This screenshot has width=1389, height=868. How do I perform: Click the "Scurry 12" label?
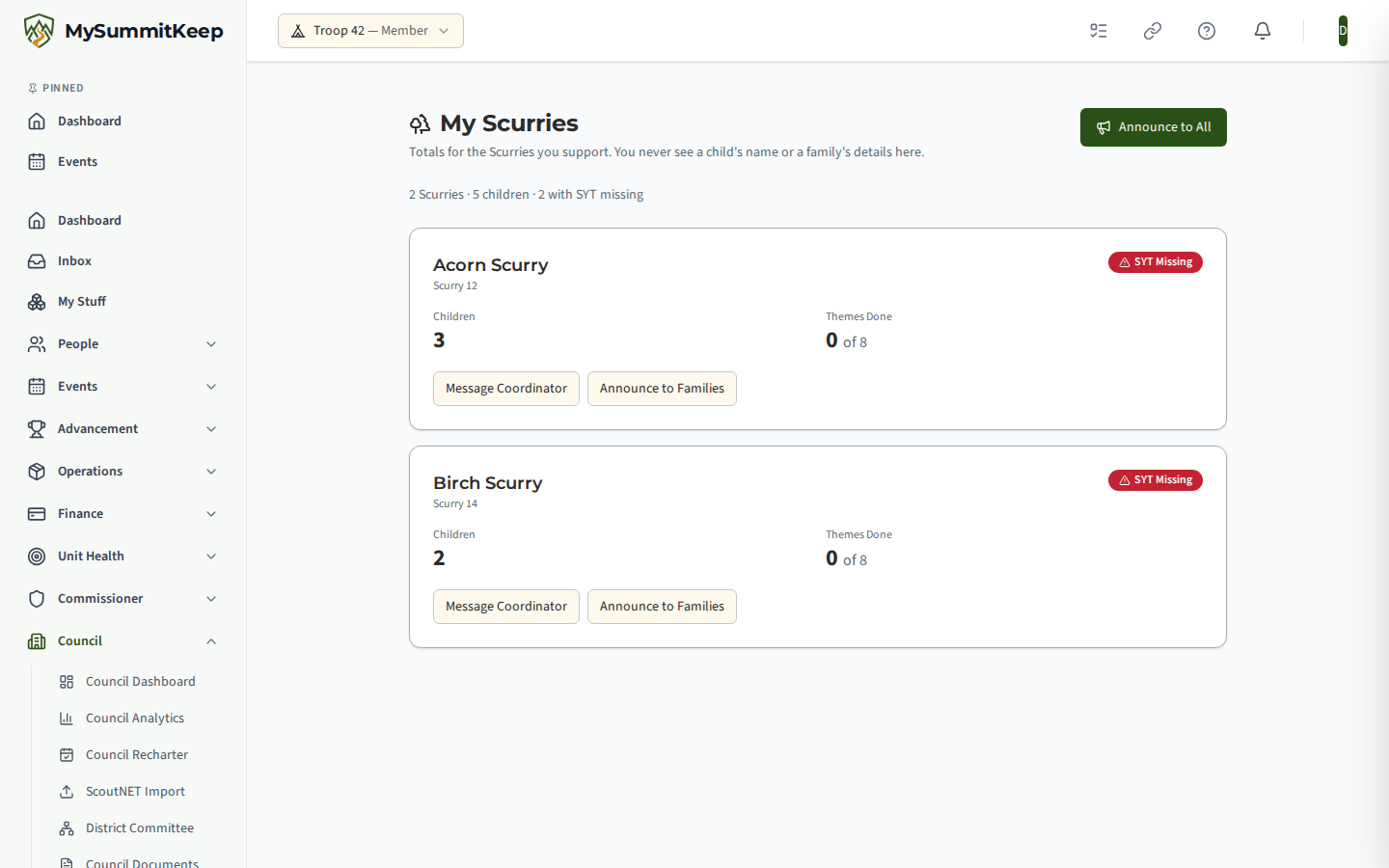pyautogui.click(x=455, y=286)
